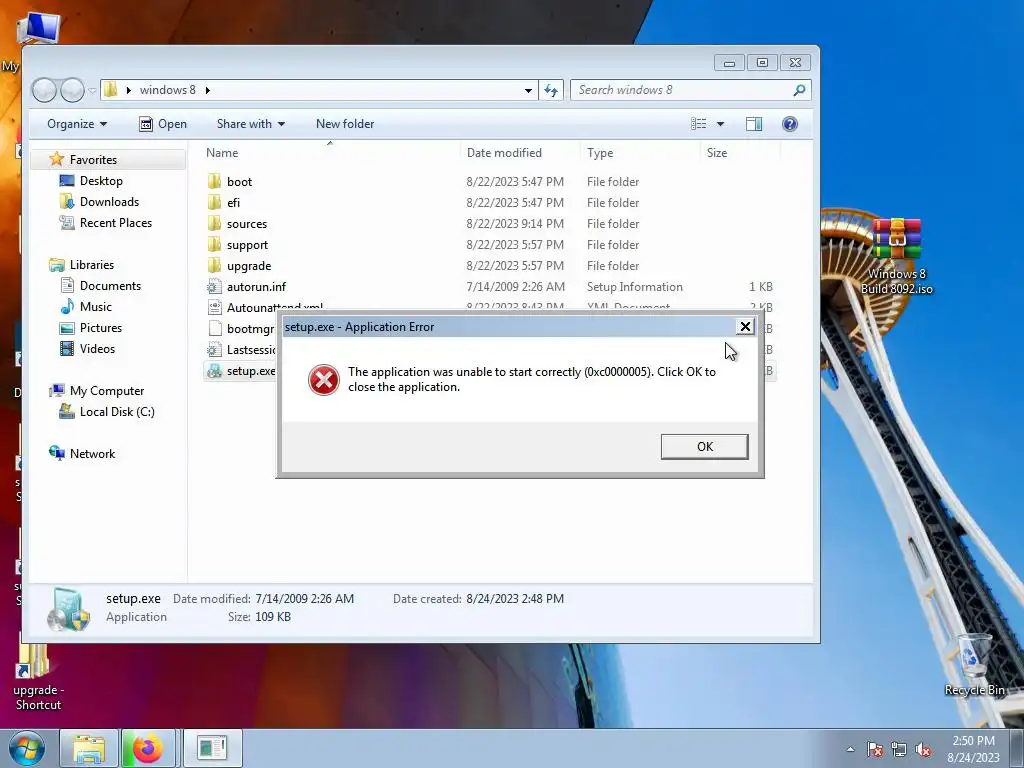Sort by Type column header
Image resolution: width=1024 pixels, height=768 pixels.
pos(639,153)
